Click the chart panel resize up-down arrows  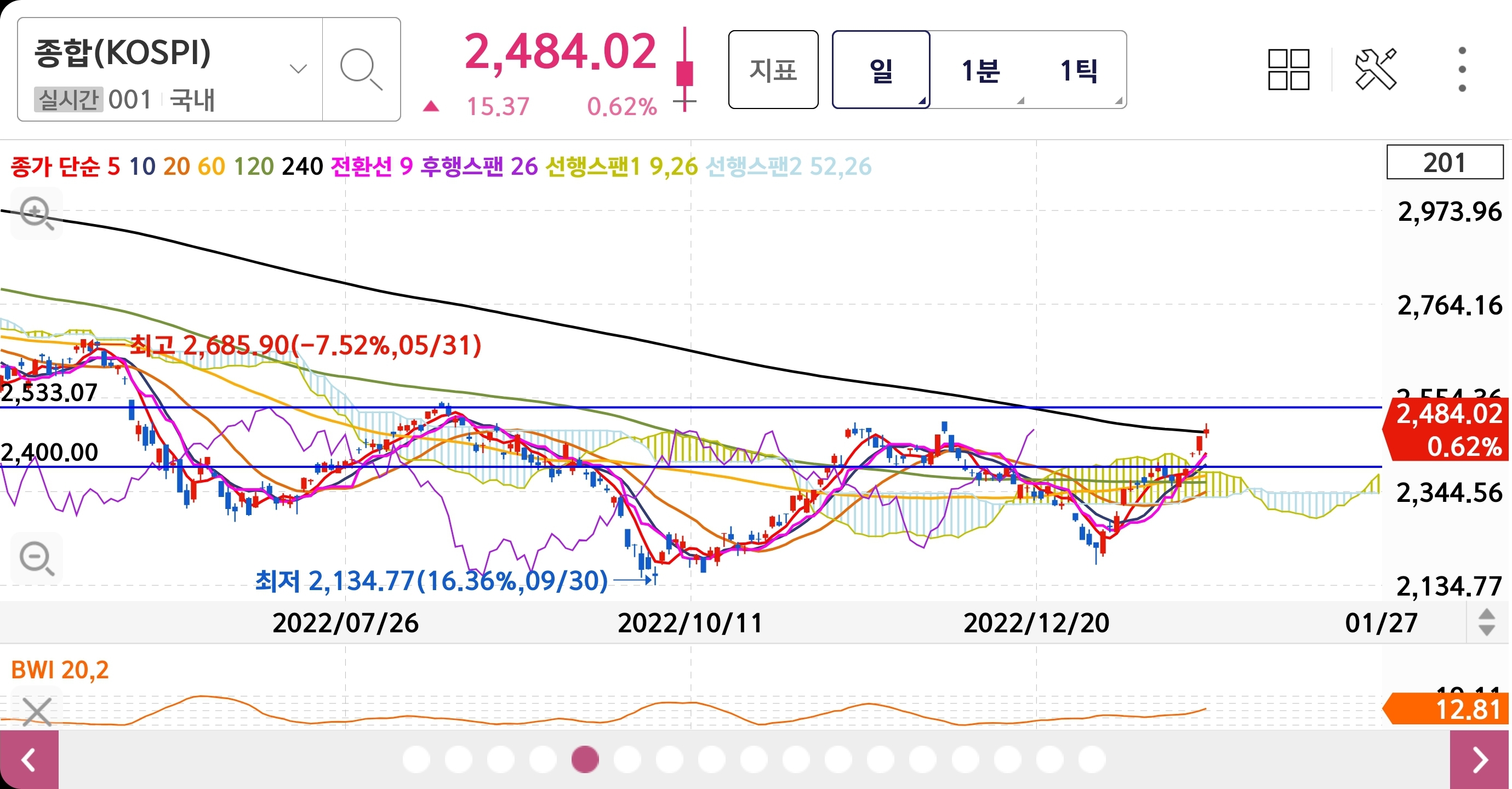(x=1486, y=622)
